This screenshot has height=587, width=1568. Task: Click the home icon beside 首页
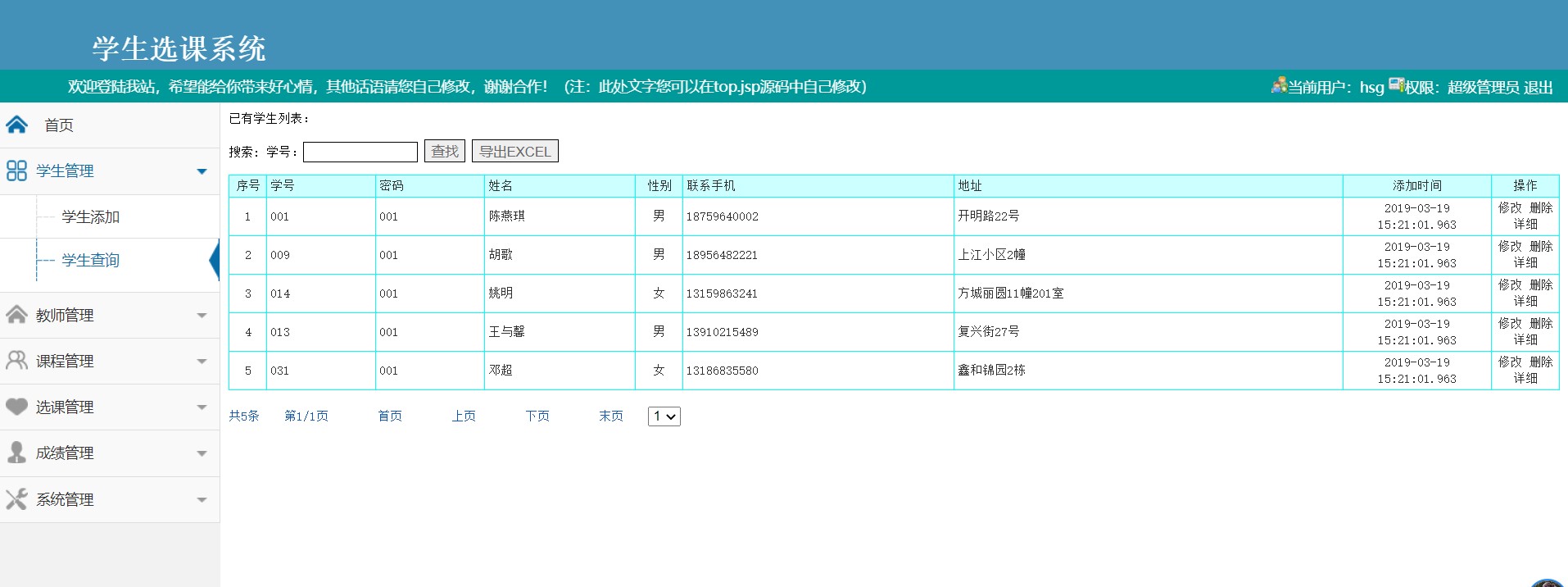pyautogui.click(x=16, y=125)
